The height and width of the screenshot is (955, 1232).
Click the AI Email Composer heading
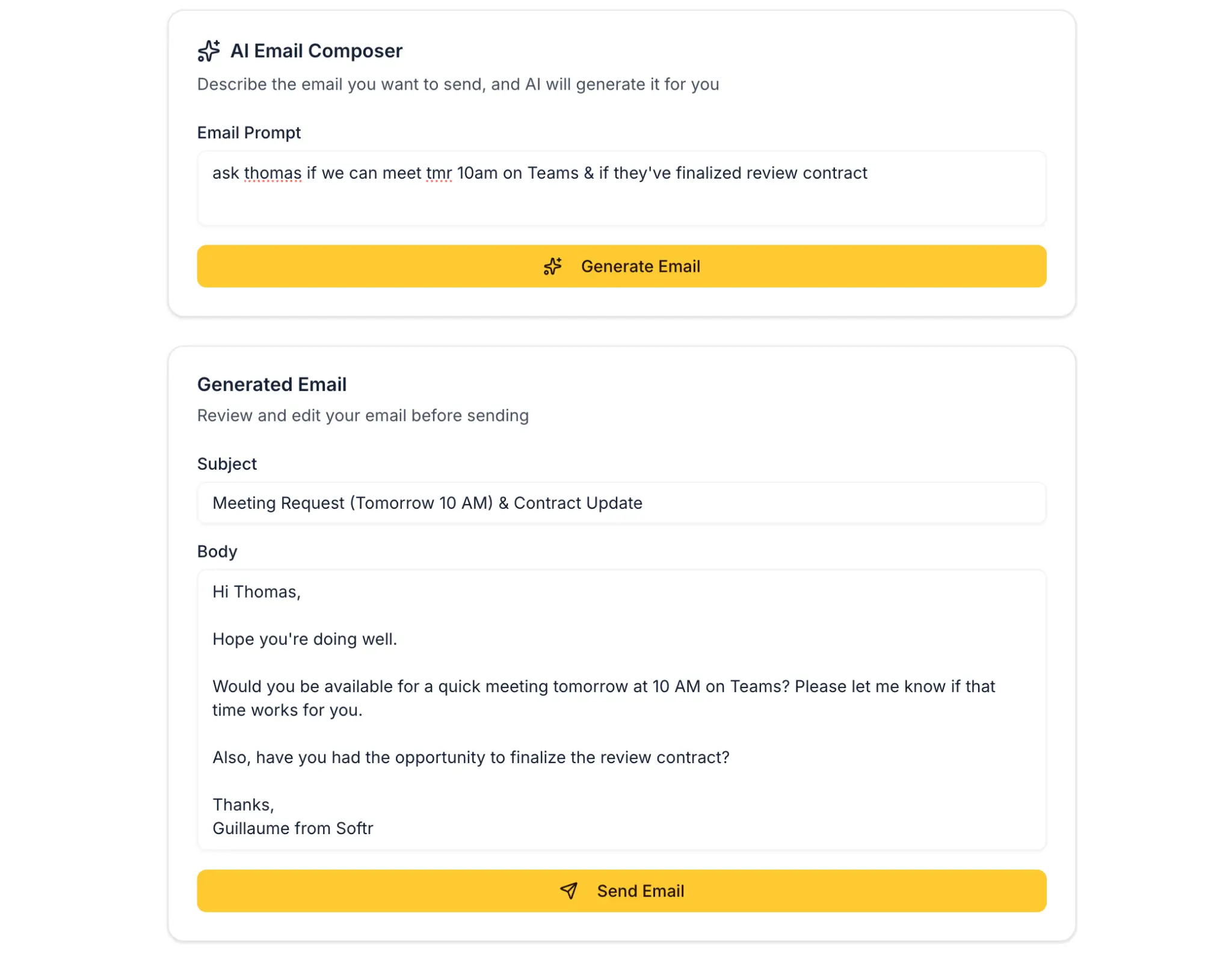click(x=317, y=51)
